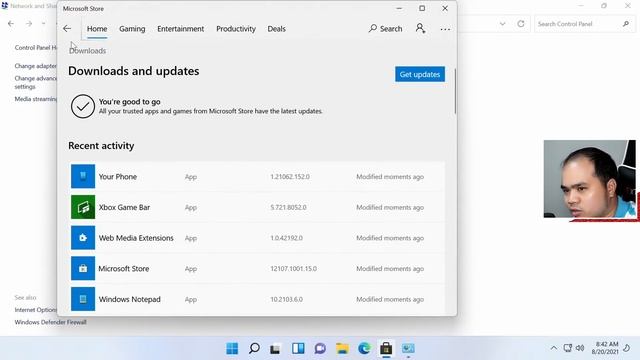Open Media streaming options link in Control Panel

[36, 99]
